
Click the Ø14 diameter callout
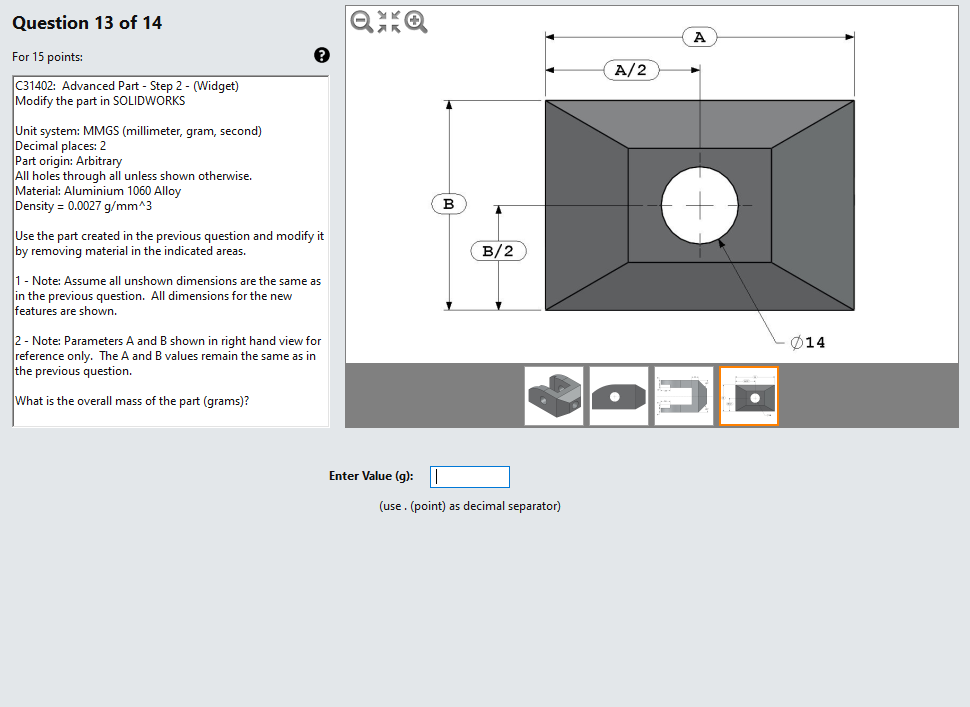point(806,342)
